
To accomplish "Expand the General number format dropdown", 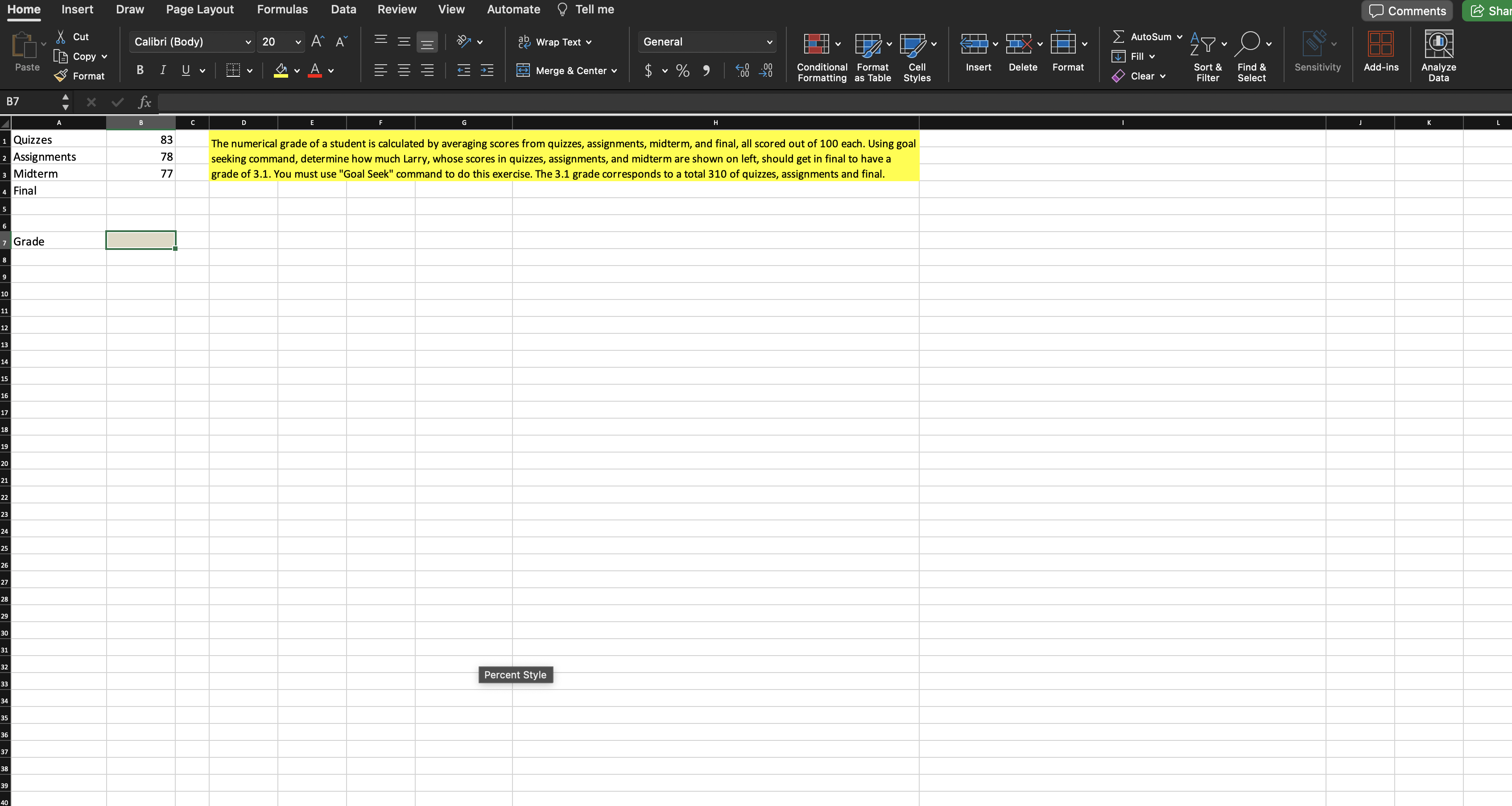I will [x=769, y=42].
